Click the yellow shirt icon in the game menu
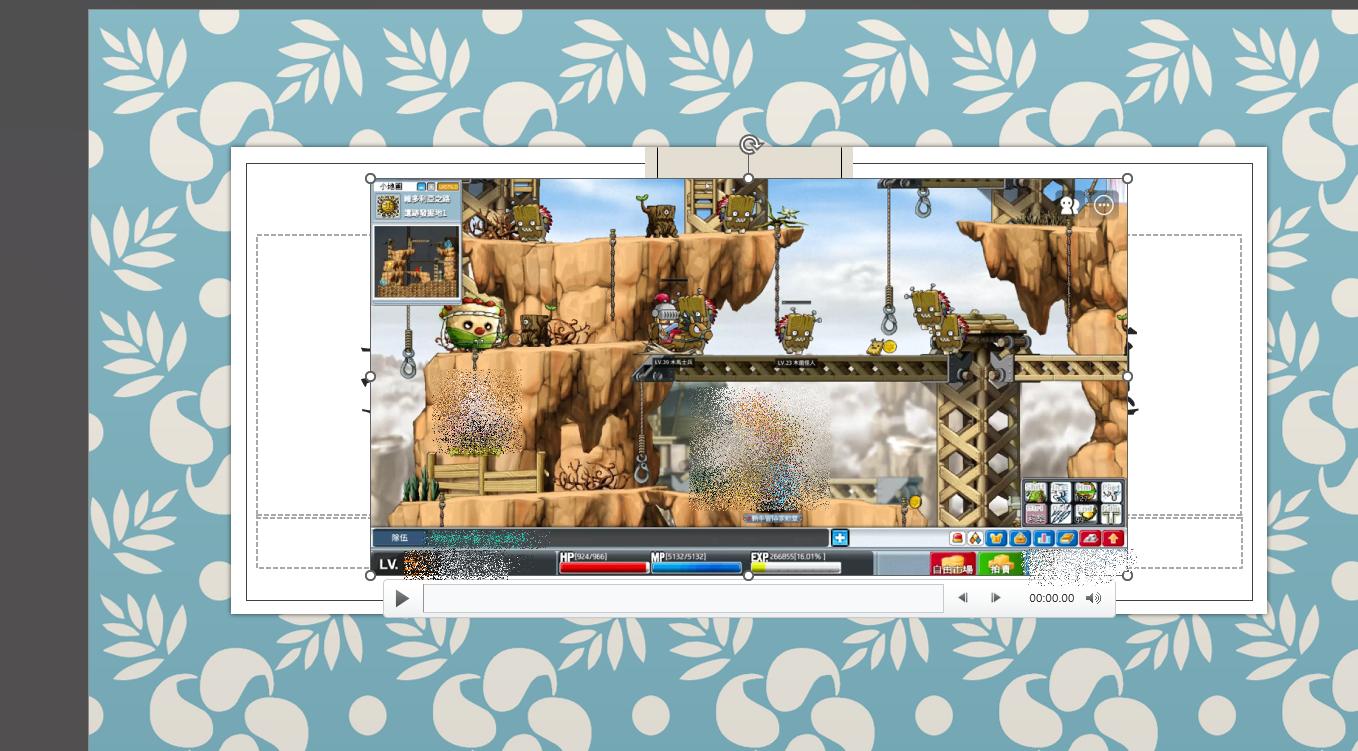 point(996,538)
